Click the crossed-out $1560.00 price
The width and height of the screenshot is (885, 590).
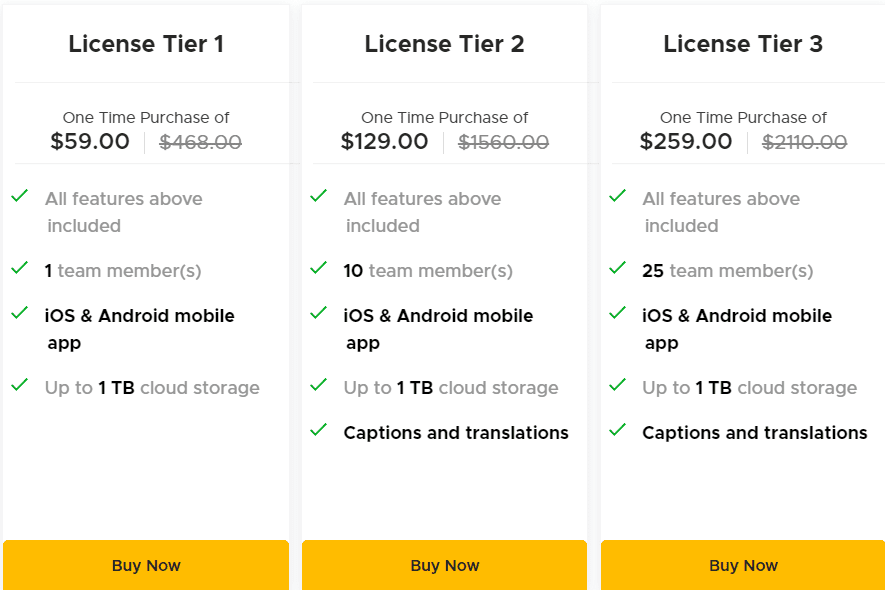tap(503, 141)
